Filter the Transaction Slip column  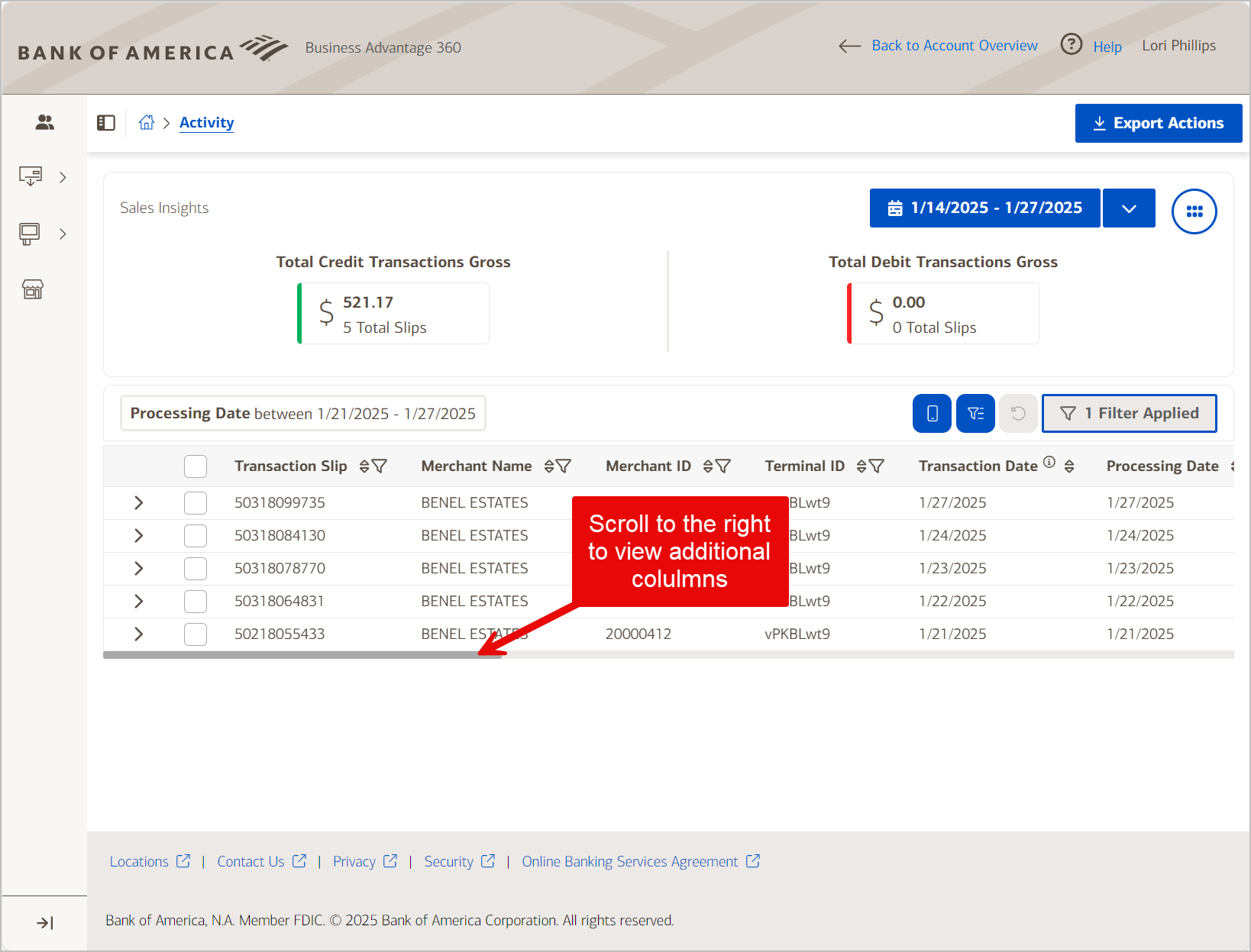379,466
